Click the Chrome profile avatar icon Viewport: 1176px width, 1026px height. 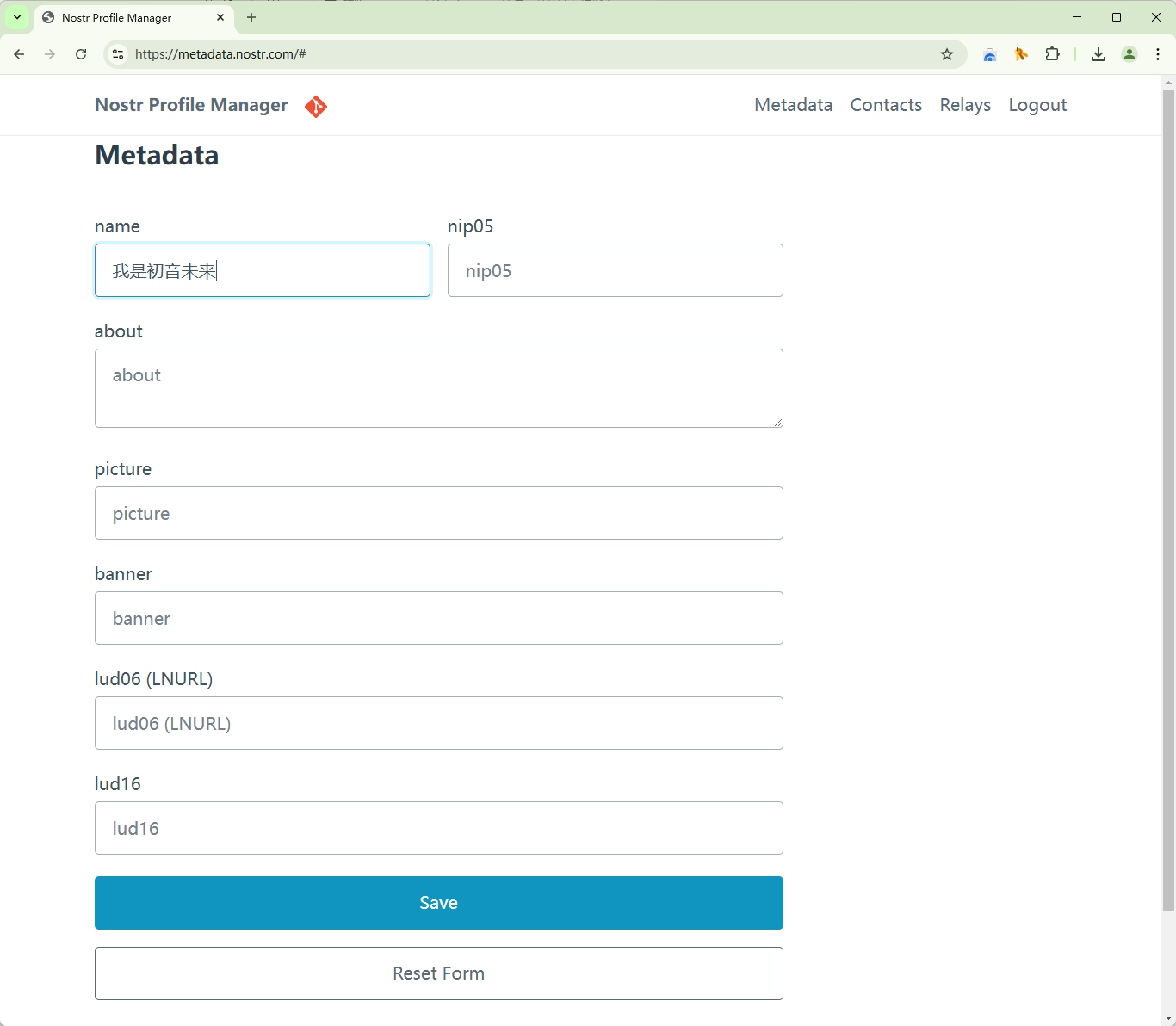coord(1130,54)
